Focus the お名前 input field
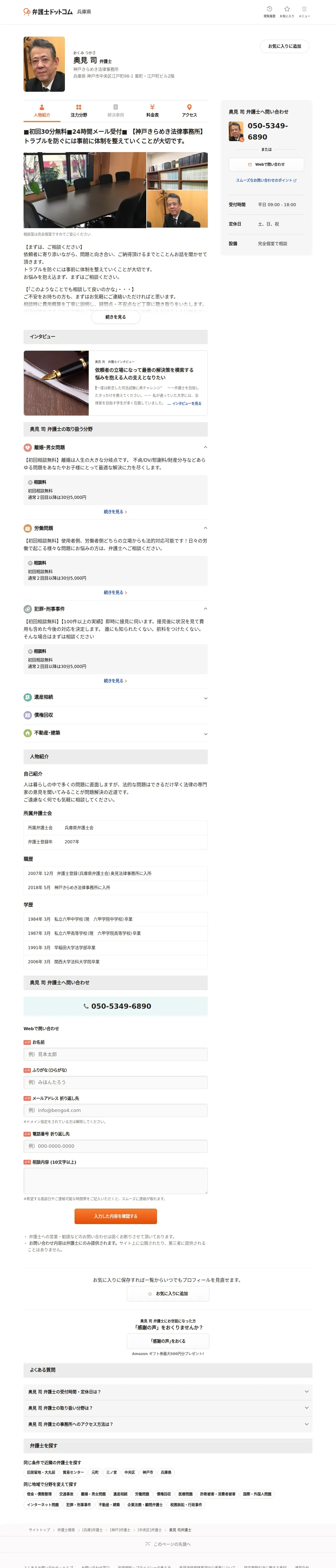Viewport: 336px width, 1568px height. pyautogui.click(x=116, y=1054)
